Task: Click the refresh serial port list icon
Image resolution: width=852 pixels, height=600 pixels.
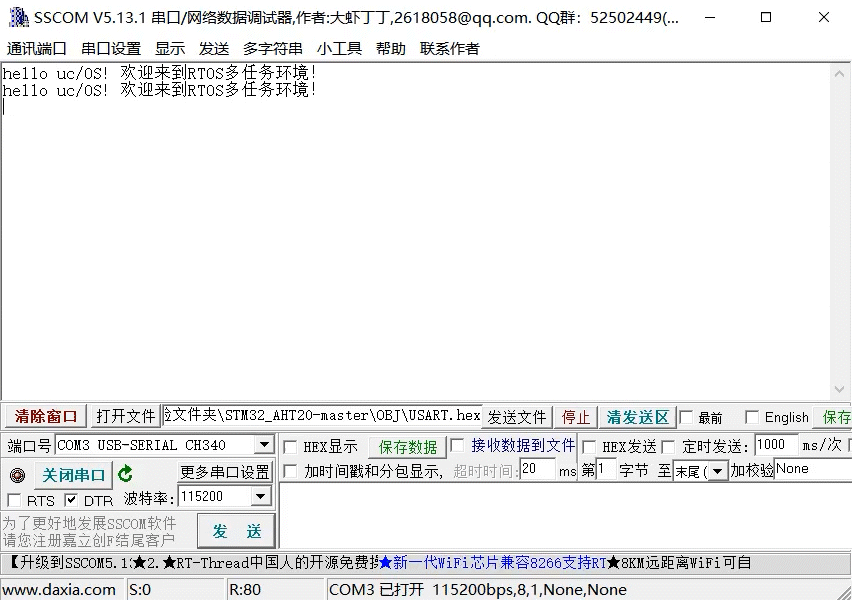Action: 125,474
